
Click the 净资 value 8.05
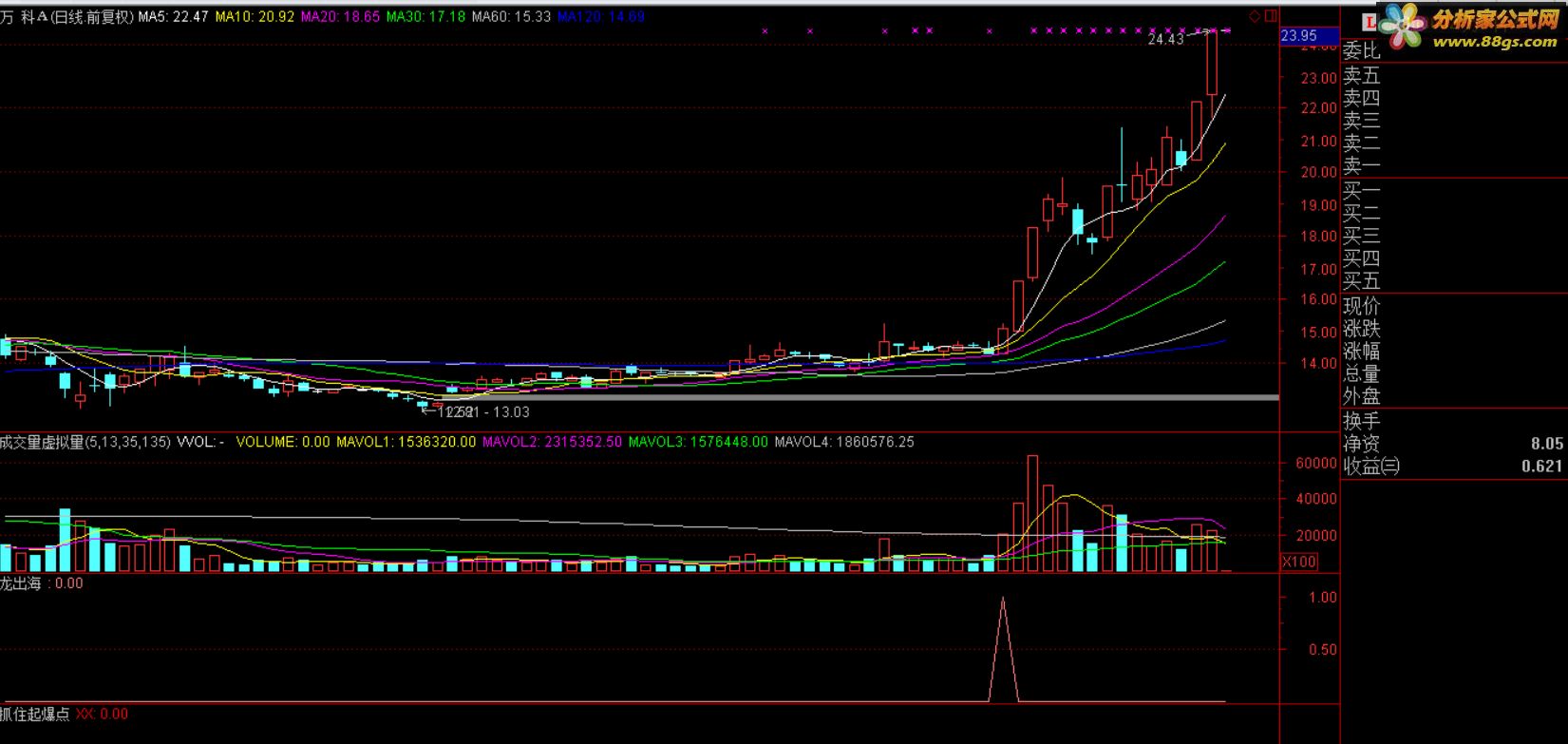(1546, 444)
